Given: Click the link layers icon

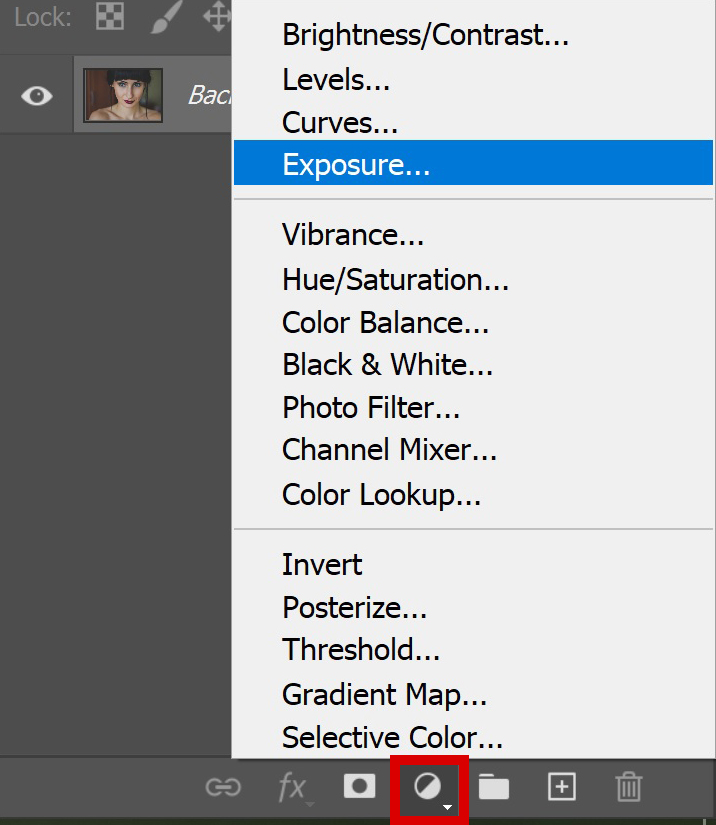Looking at the screenshot, I should click(223, 787).
